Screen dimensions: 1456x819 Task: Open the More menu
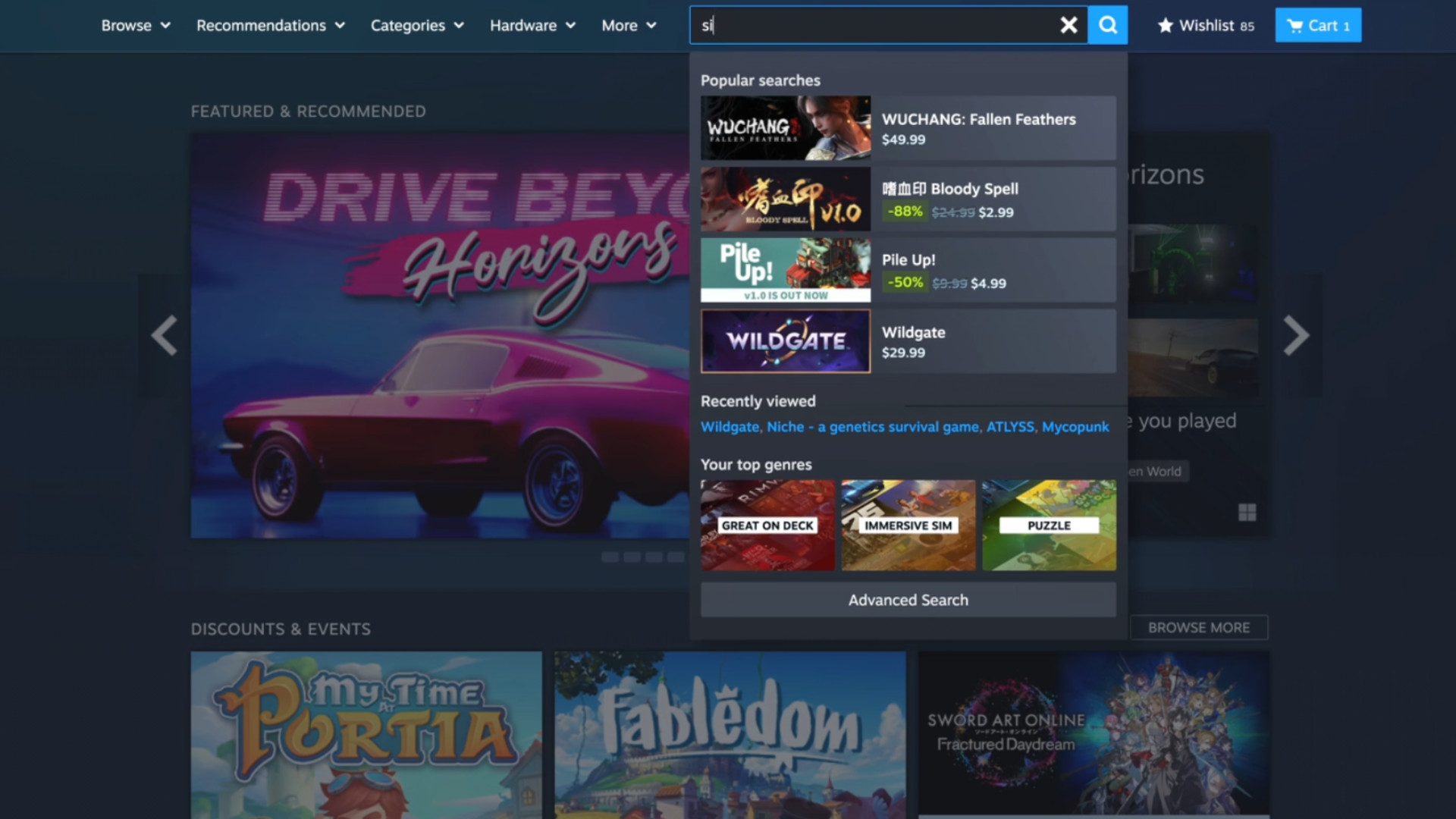(629, 25)
